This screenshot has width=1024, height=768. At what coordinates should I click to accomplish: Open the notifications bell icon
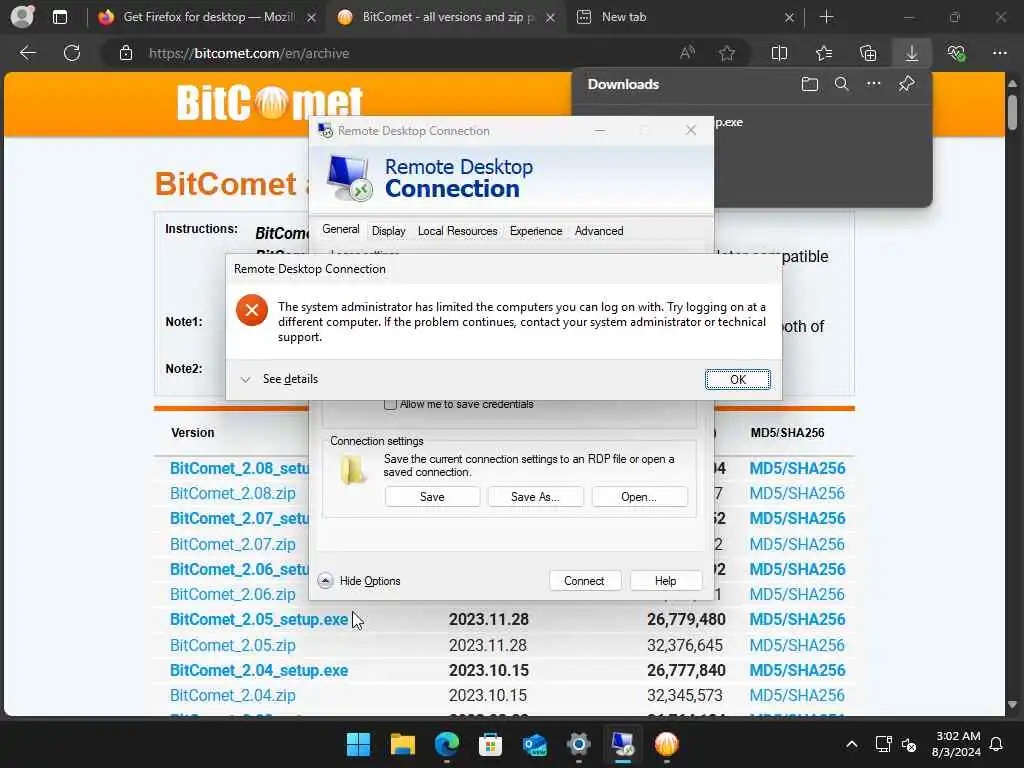tap(996, 744)
